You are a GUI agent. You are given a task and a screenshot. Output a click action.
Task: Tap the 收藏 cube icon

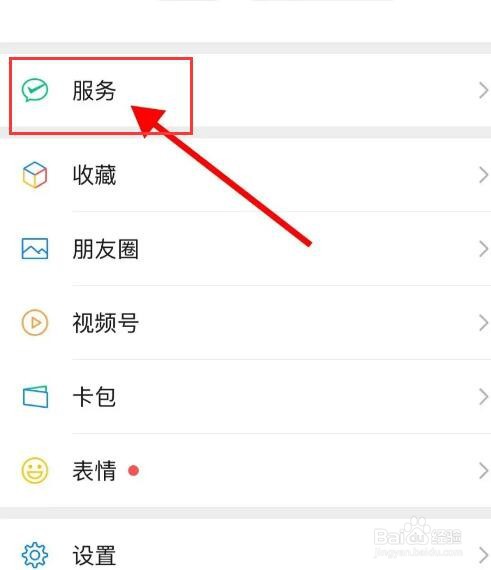(x=35, y=175)
